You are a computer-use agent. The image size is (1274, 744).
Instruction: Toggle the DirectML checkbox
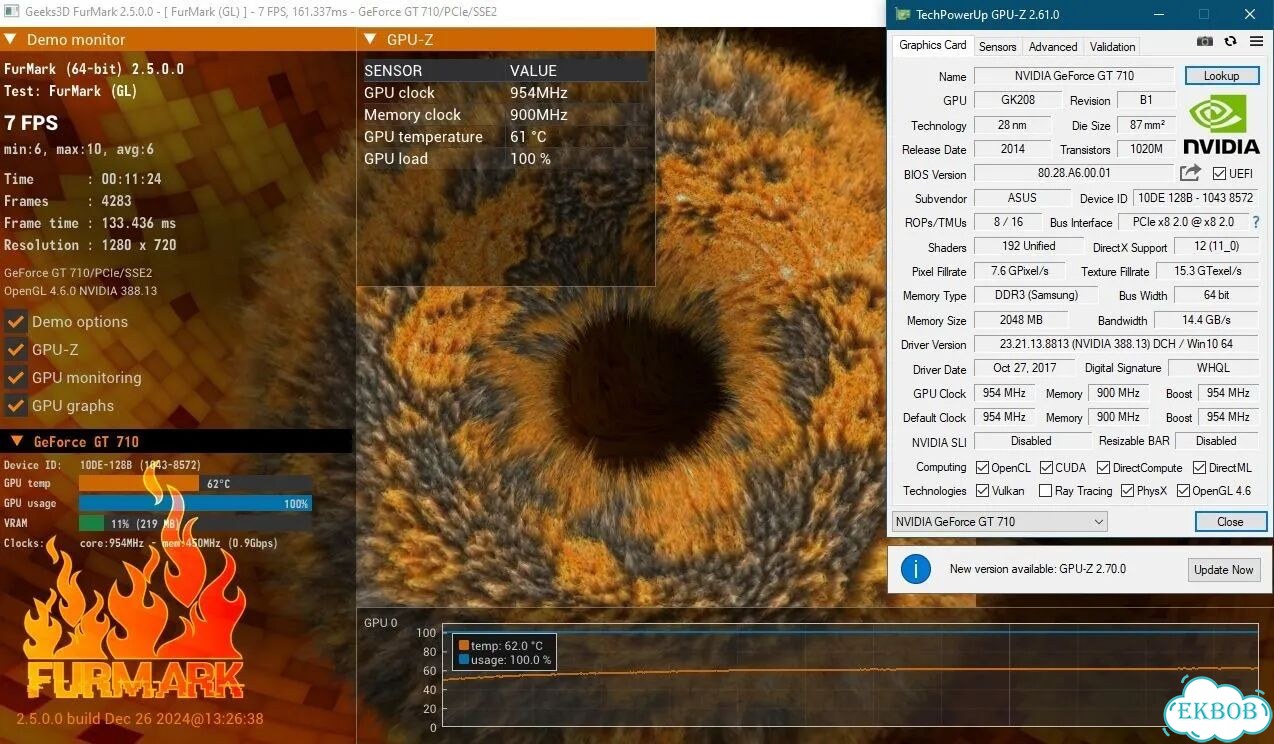pos(1199,467)
